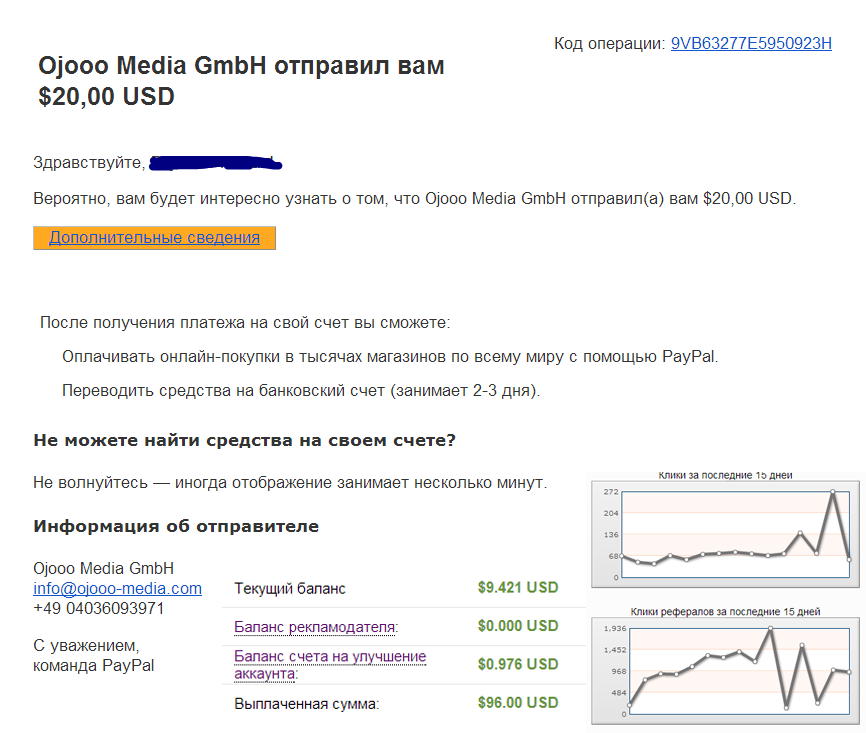Click the 1,936 axis label on referrals chart
Viewport: 866px width, 733px height.
(x=615, y=629)
